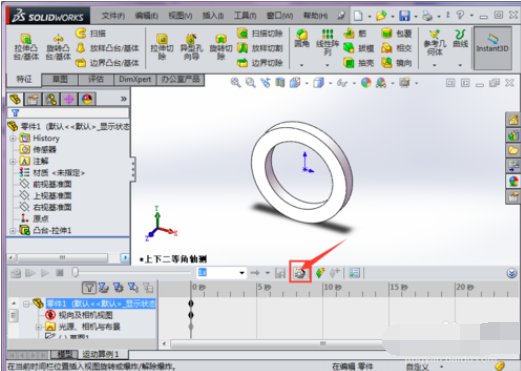Click the 旋转凸台/基体 button
This screenshot has width=521, height=371.
click(x=58, y=47)
